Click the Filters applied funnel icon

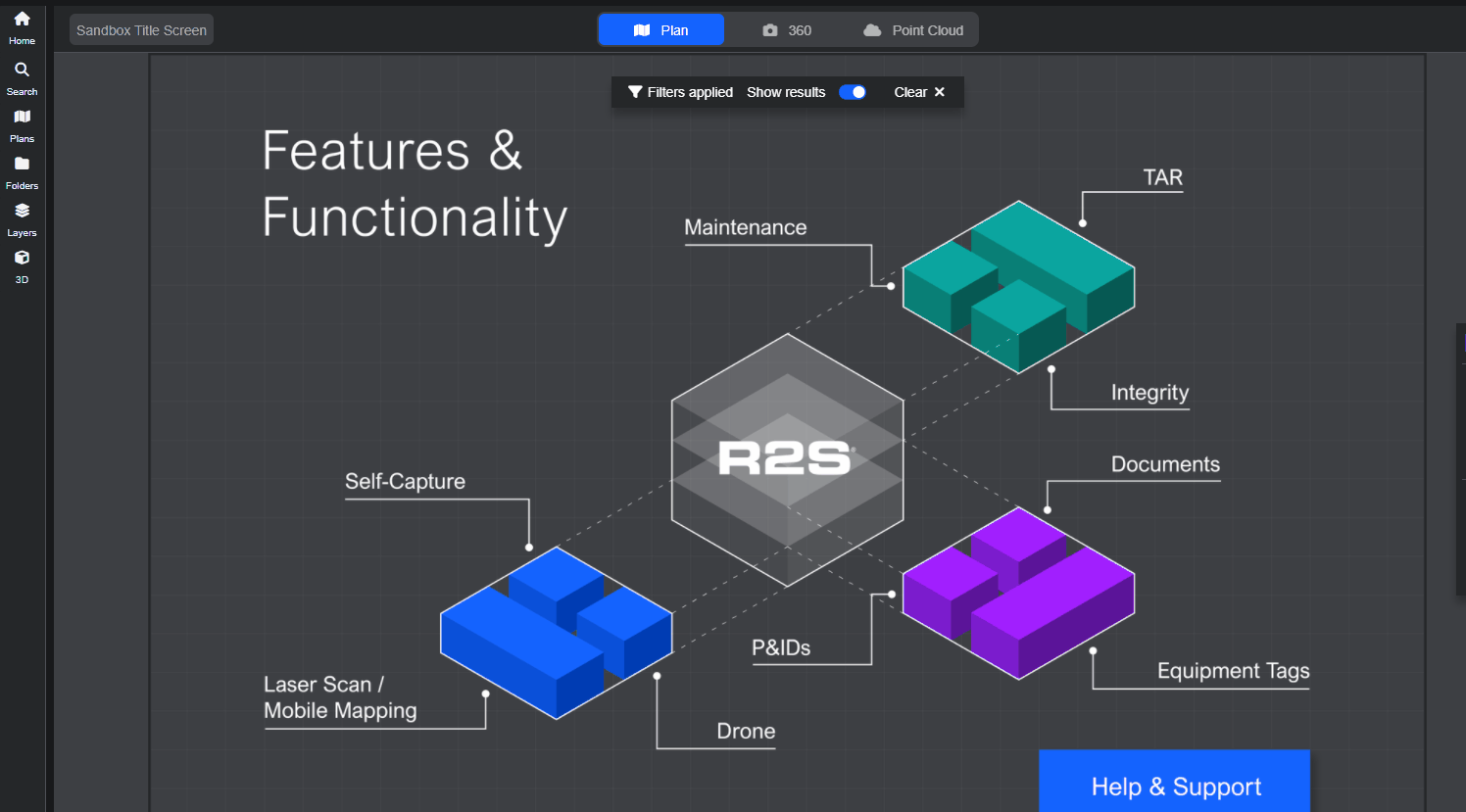635,92
